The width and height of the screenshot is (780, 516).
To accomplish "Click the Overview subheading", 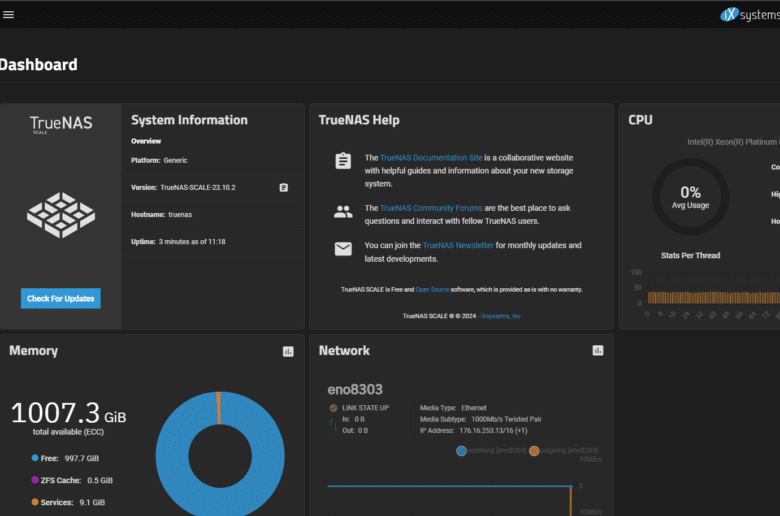I will coord(146,141).
